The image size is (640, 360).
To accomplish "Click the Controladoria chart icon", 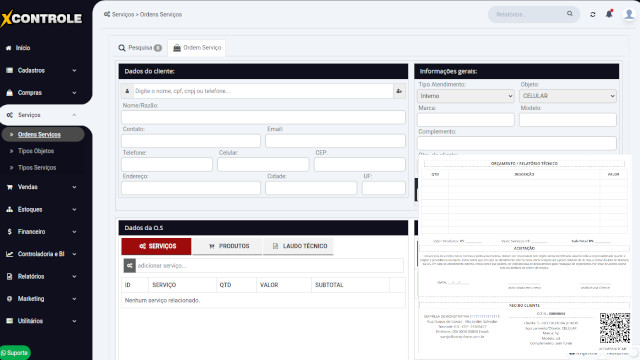I will (9, 254).
